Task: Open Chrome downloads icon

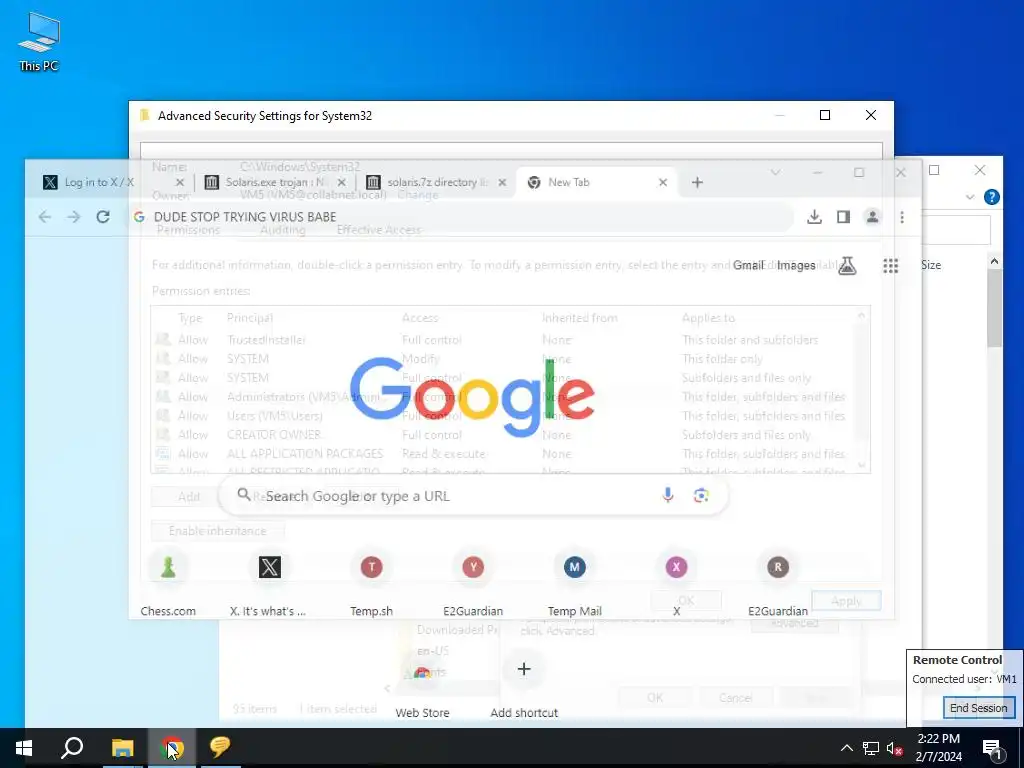Action: [x=814, y=217]
